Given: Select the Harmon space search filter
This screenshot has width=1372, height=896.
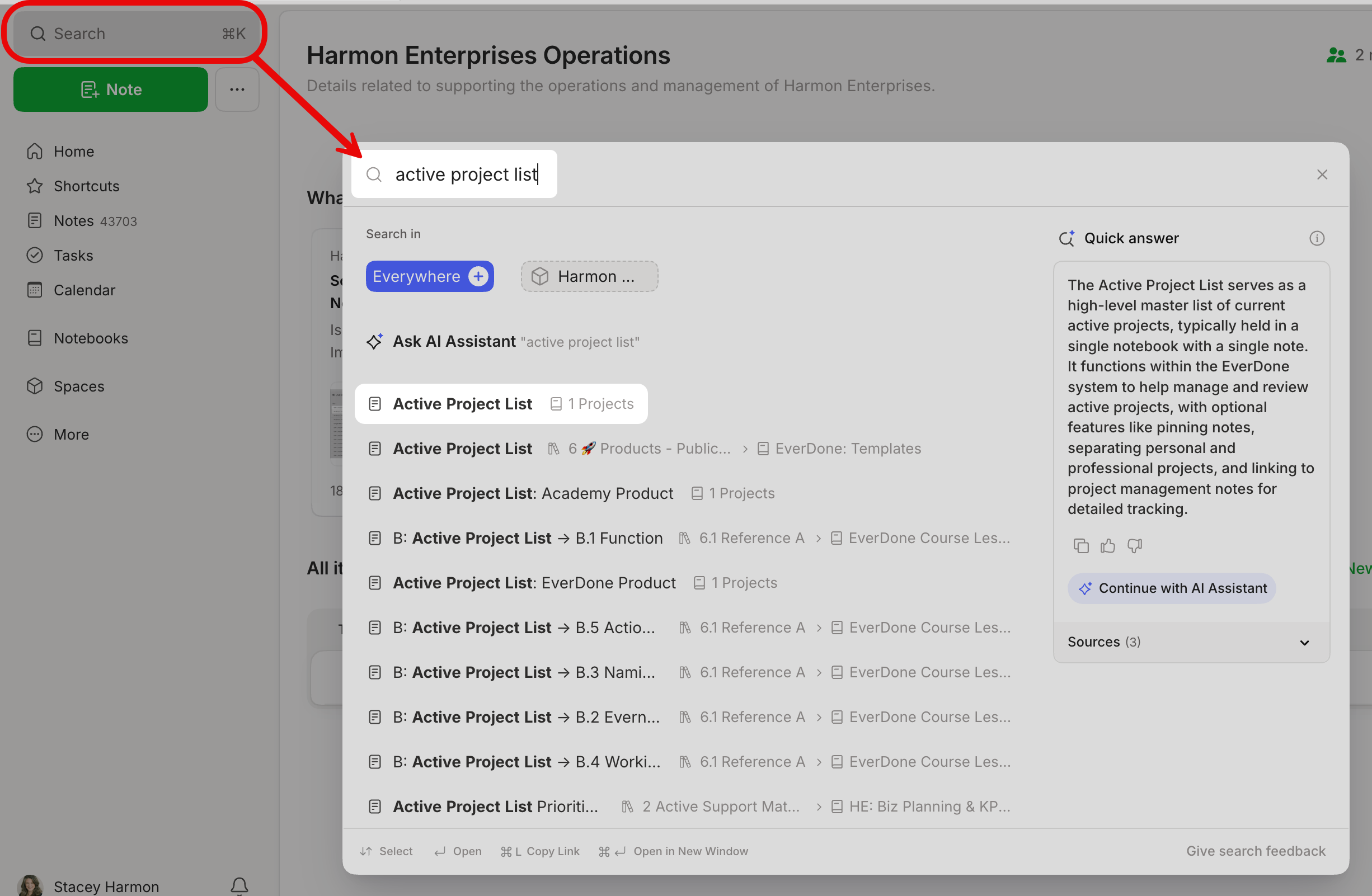Looking at the screenshot, I should (589, 277).
